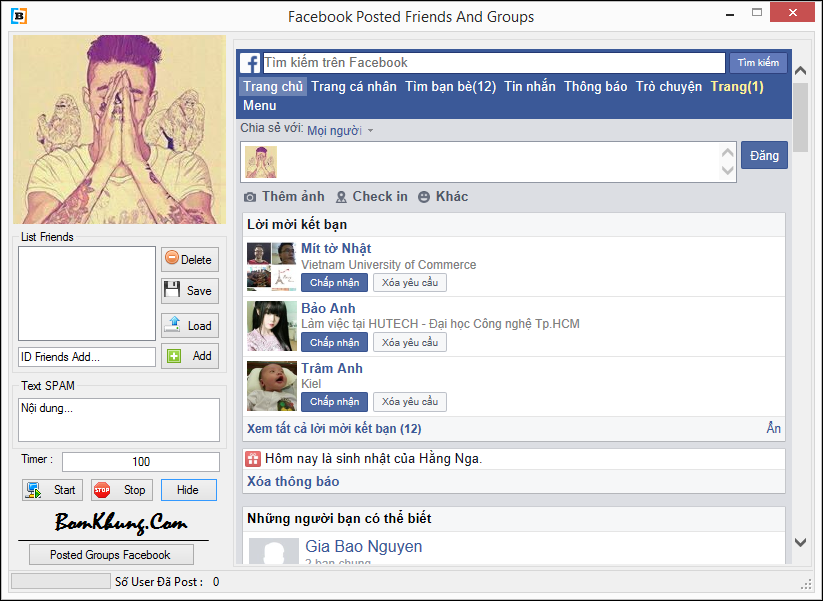Click the Nội dung spam text box
Screen dimensions: 823x601
(x=119, y=419)
